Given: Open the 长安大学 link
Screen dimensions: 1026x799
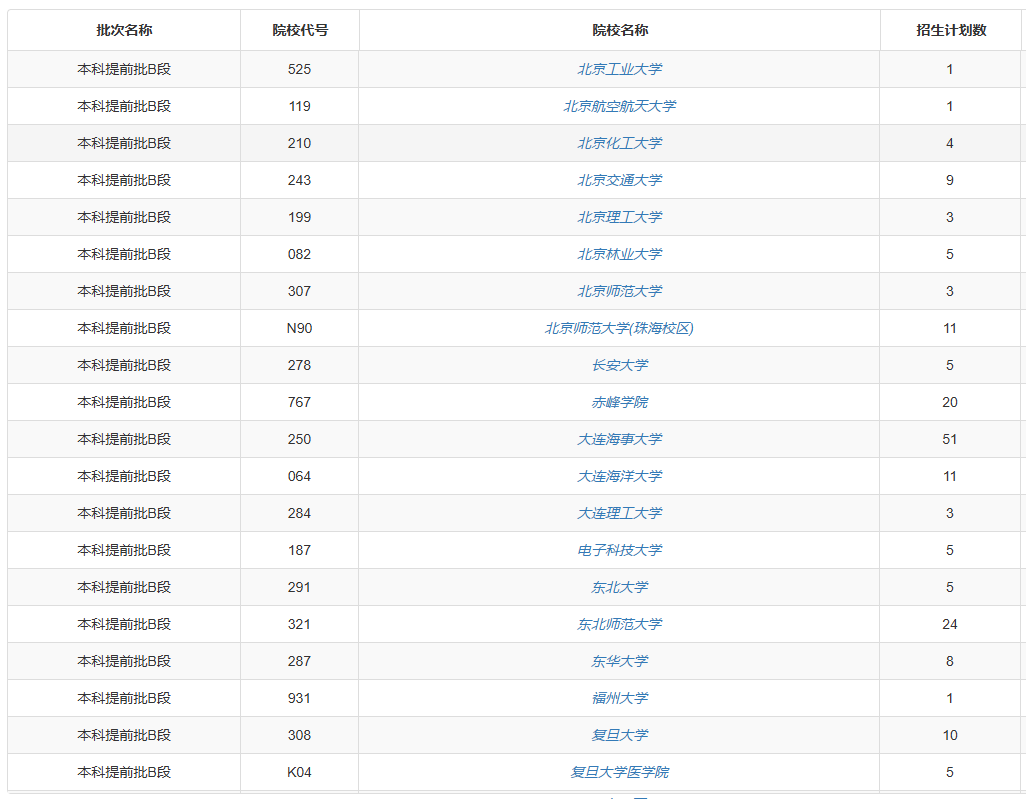Looking at the screenshot, I should pos(620,365).
